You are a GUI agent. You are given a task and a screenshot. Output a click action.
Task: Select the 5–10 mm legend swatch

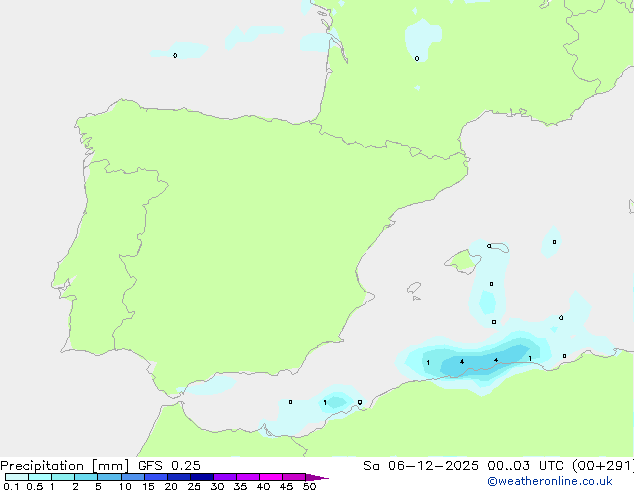click(109, 477)
